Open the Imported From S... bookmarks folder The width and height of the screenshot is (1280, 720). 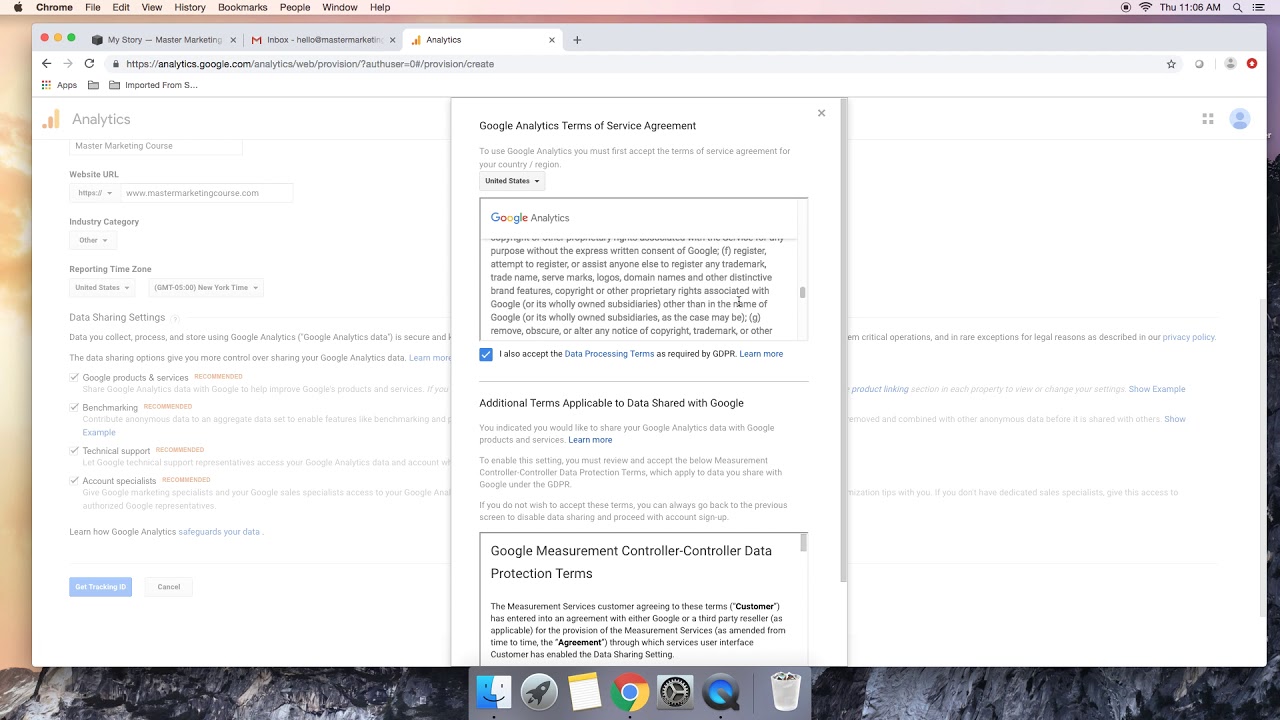(x=153, y=85)
